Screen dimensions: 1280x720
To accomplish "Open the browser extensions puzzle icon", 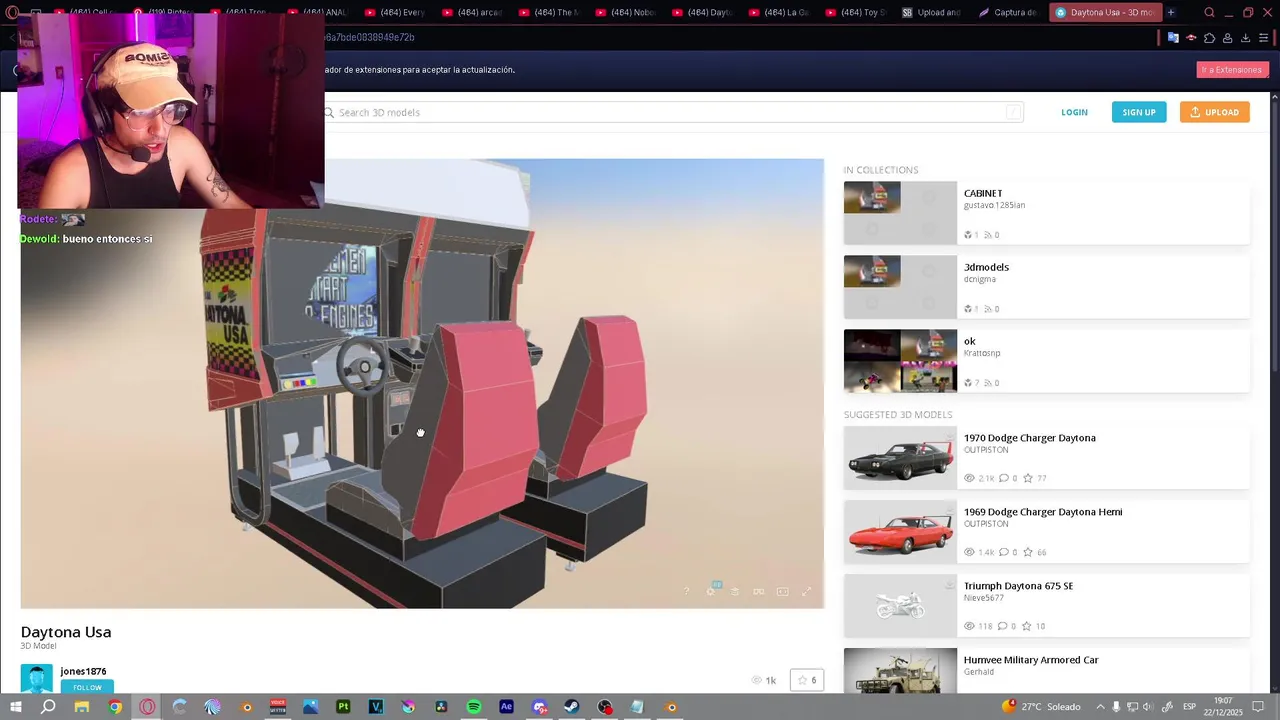I will click(1209, 38).
